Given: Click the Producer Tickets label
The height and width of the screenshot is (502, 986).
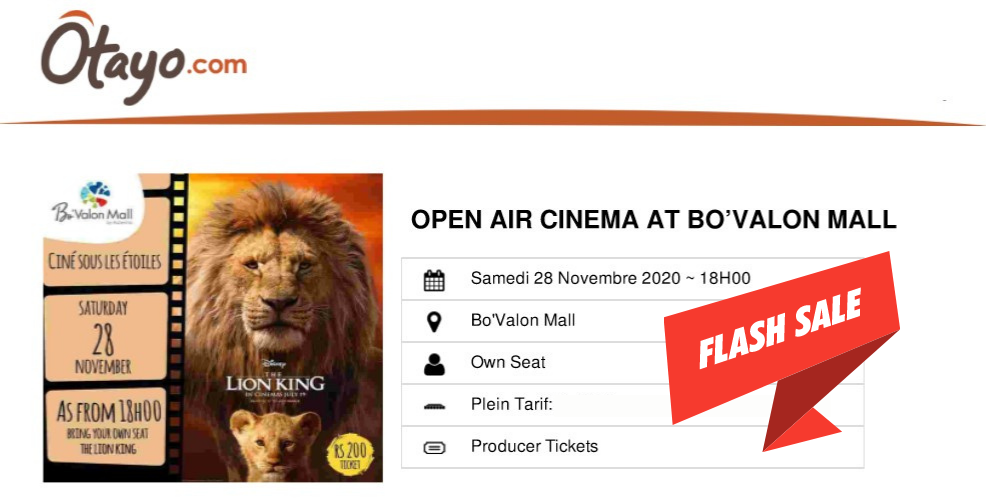Looking at the screenshot, I should 534,446.
